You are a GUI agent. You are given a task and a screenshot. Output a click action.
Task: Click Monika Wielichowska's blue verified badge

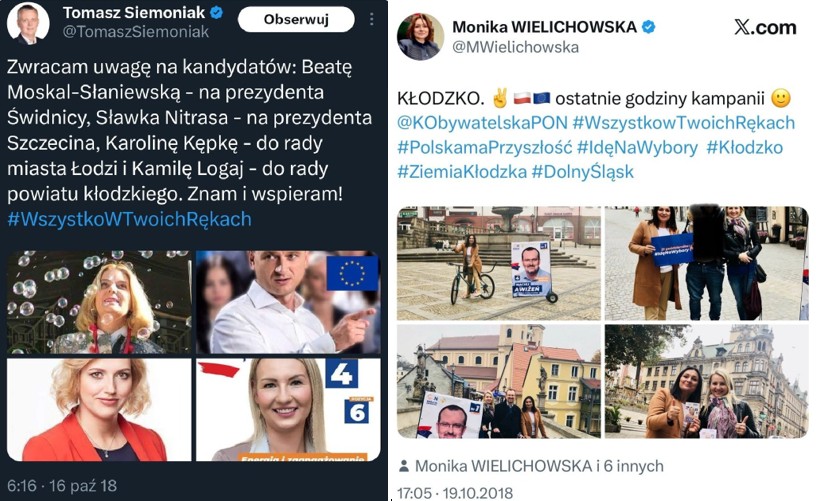648,27
